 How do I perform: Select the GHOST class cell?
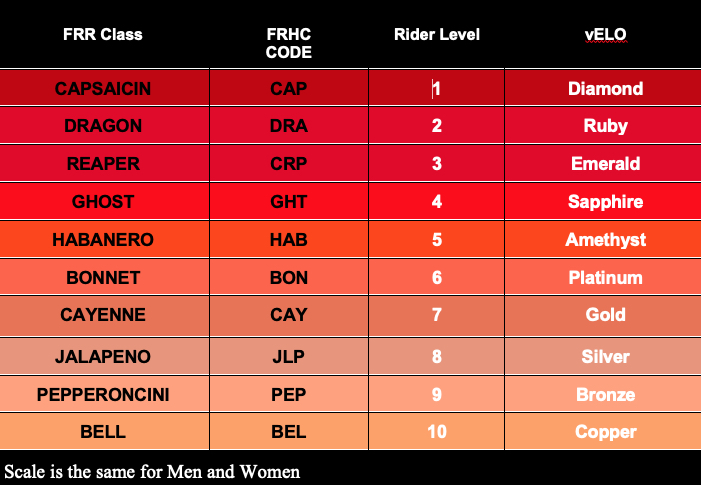[x=103, y=202]
